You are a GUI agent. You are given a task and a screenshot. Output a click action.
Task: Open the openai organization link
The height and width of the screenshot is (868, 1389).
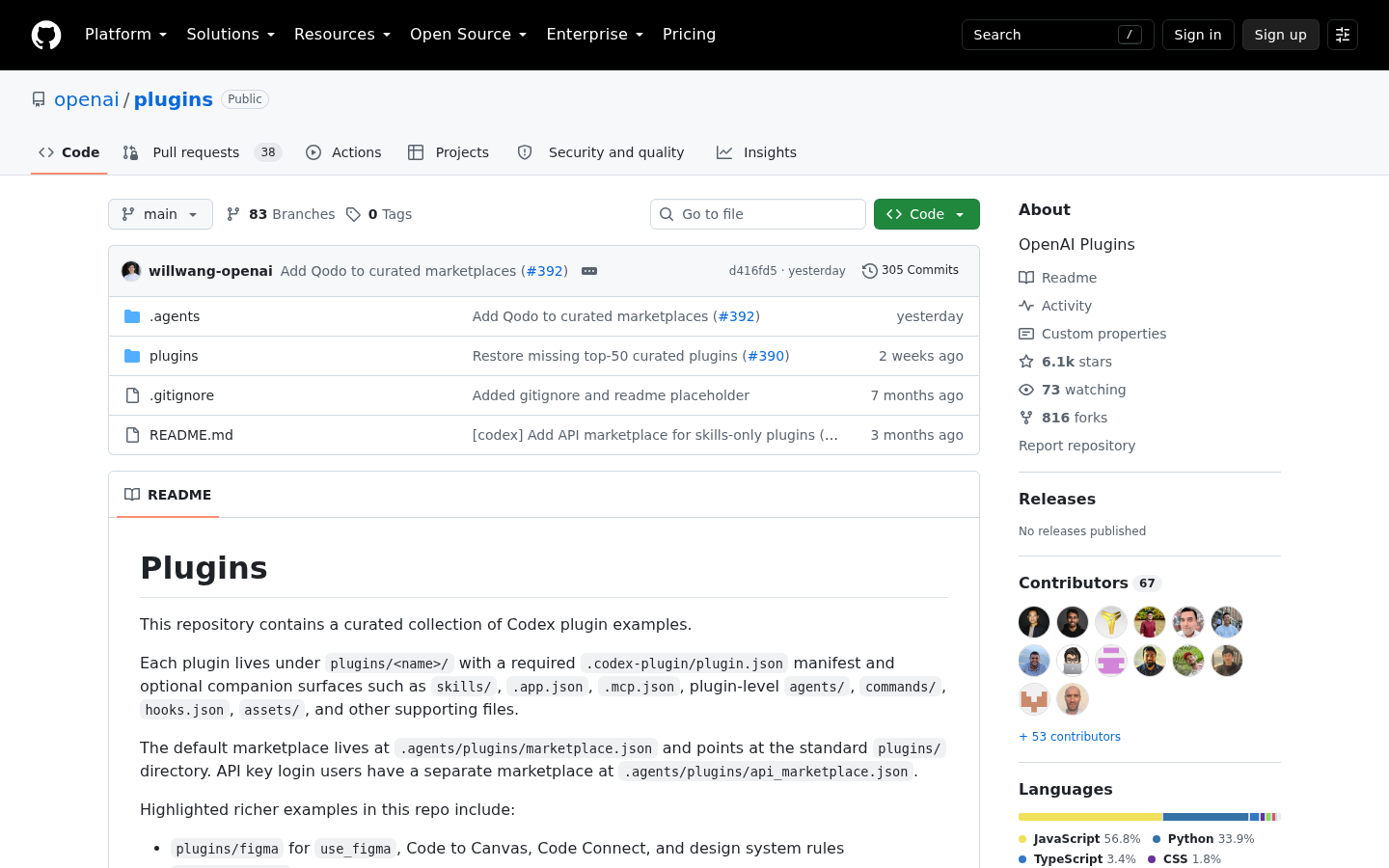coord(87,99)
